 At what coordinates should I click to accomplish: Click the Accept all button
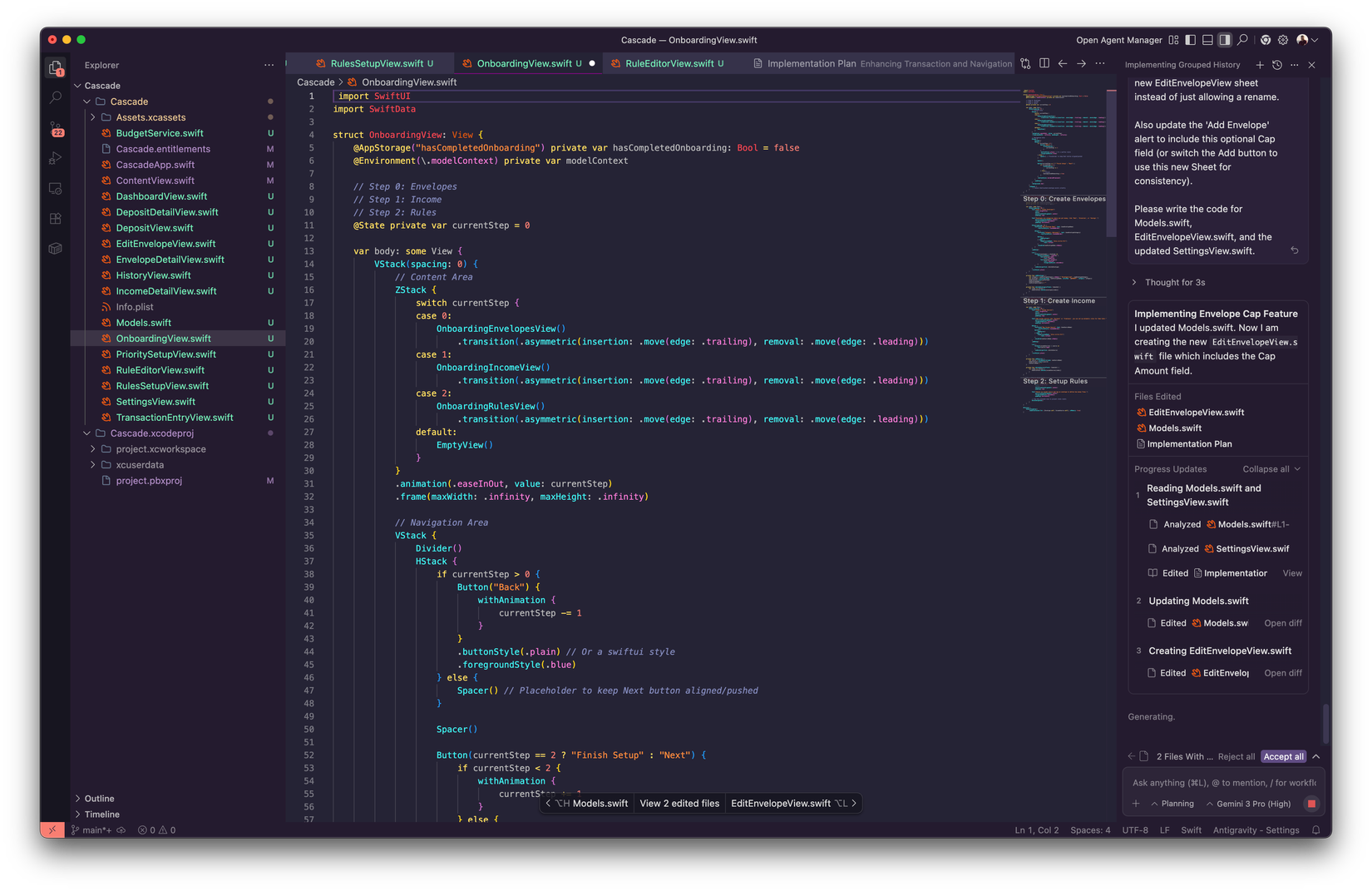point(1283,757)
